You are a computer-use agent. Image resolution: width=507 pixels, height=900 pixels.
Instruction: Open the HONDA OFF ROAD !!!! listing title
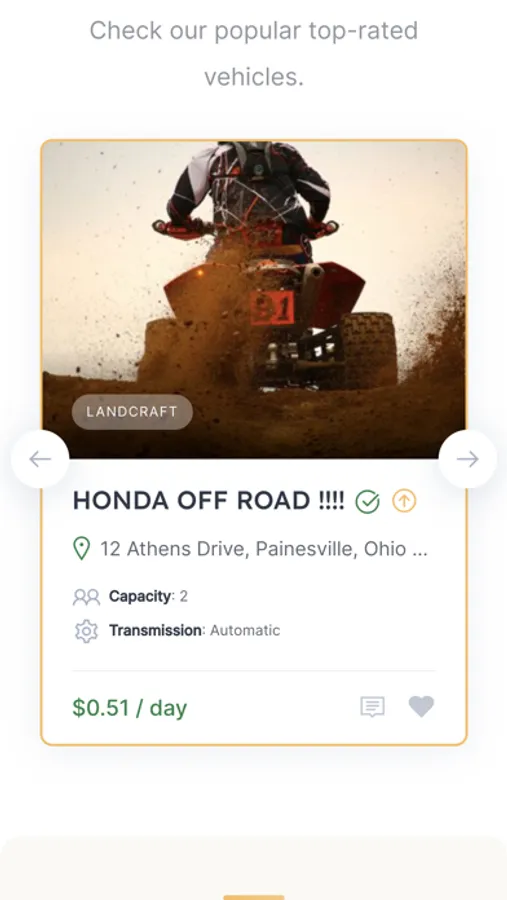tap(208, 501)
